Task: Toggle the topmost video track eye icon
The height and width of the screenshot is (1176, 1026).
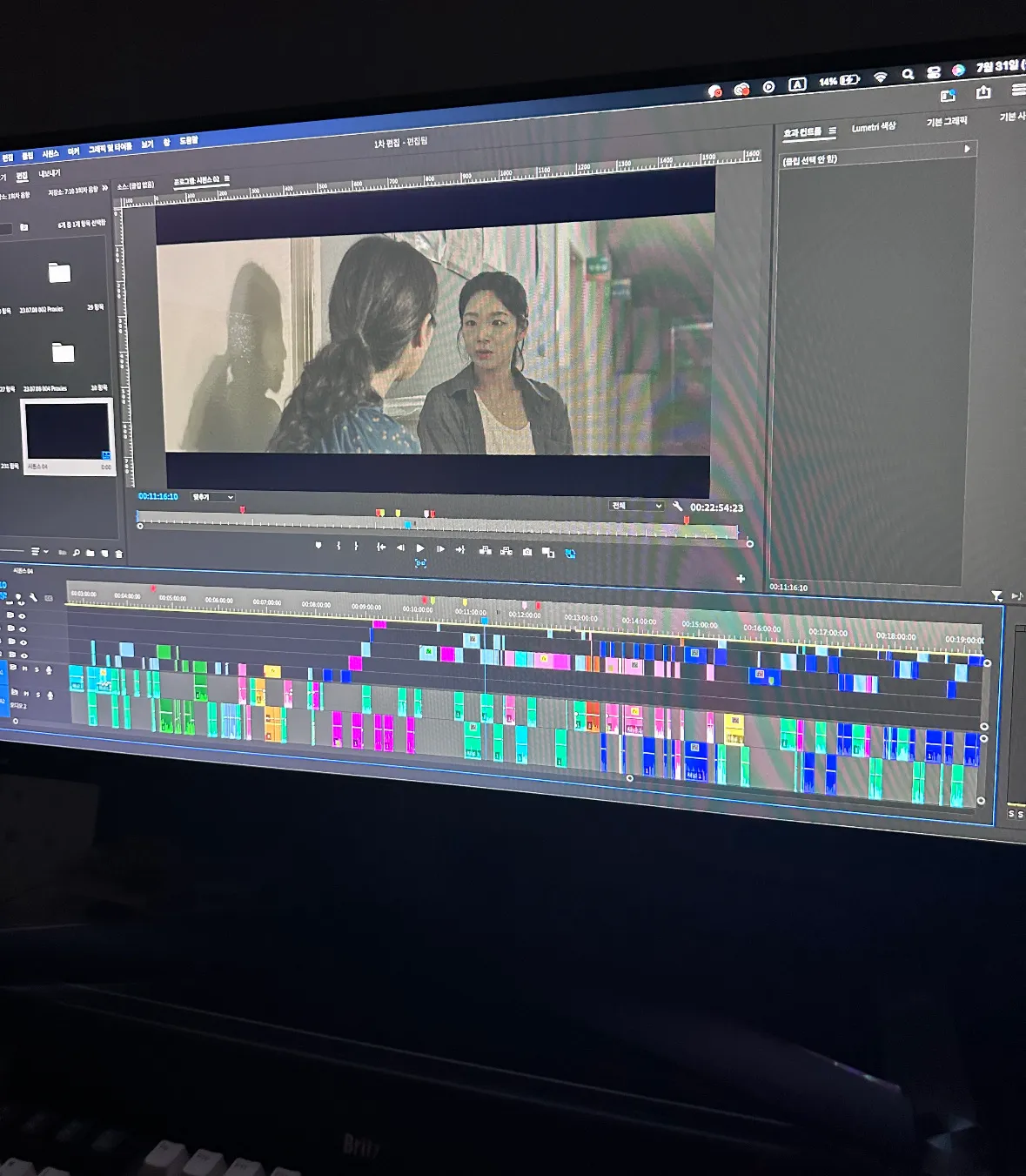Action: [x=23, y=615]
